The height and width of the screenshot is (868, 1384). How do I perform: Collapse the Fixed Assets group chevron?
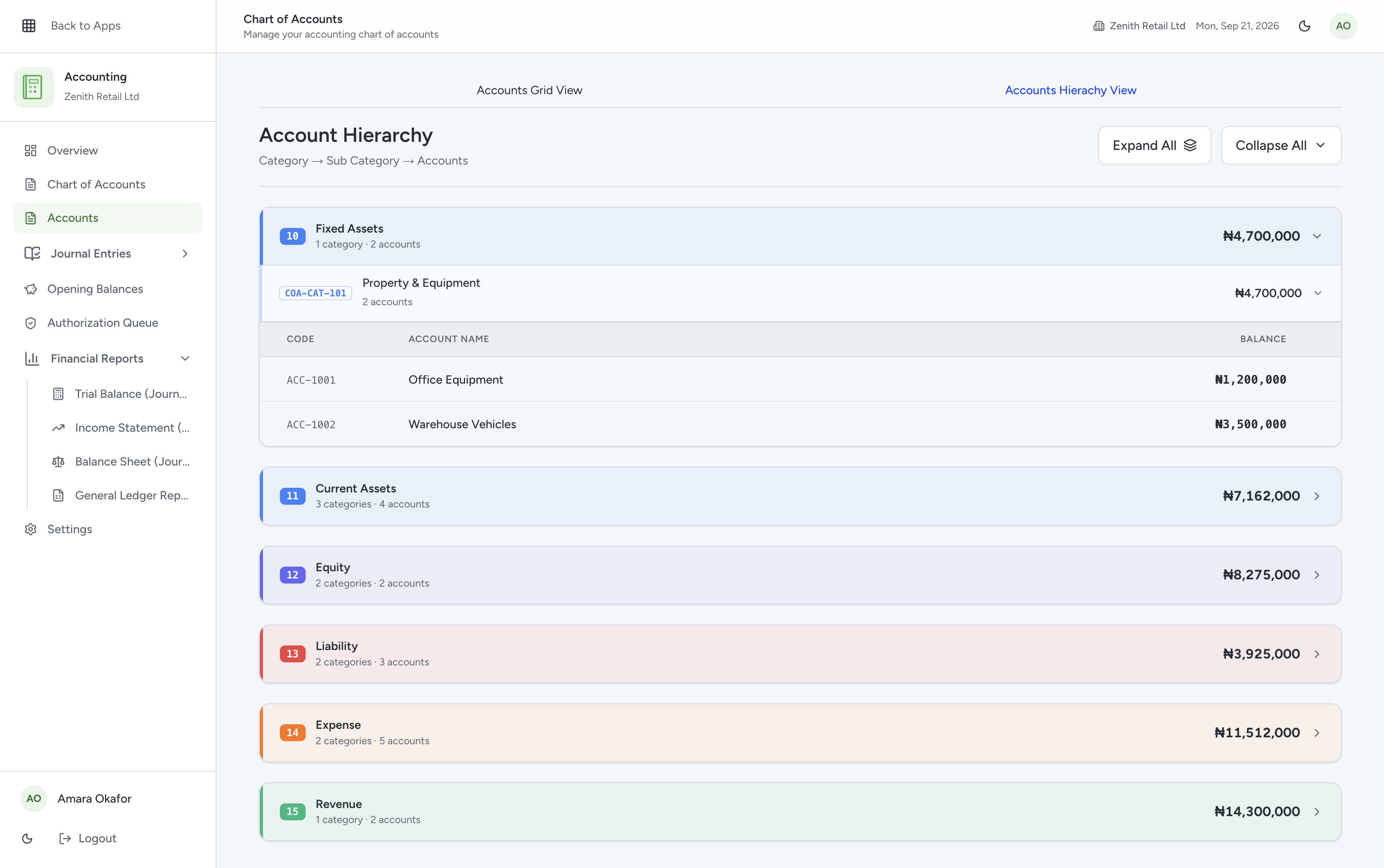1317,236
